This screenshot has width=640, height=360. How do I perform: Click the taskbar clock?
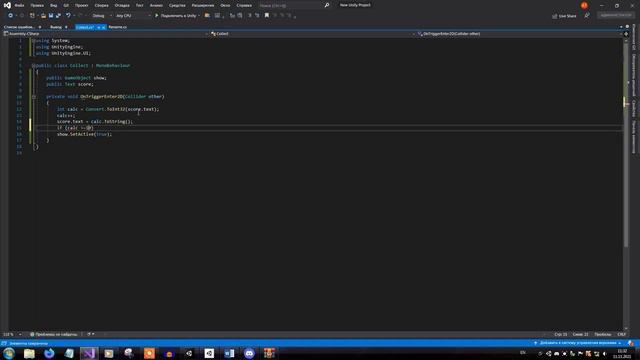(622, 353)
